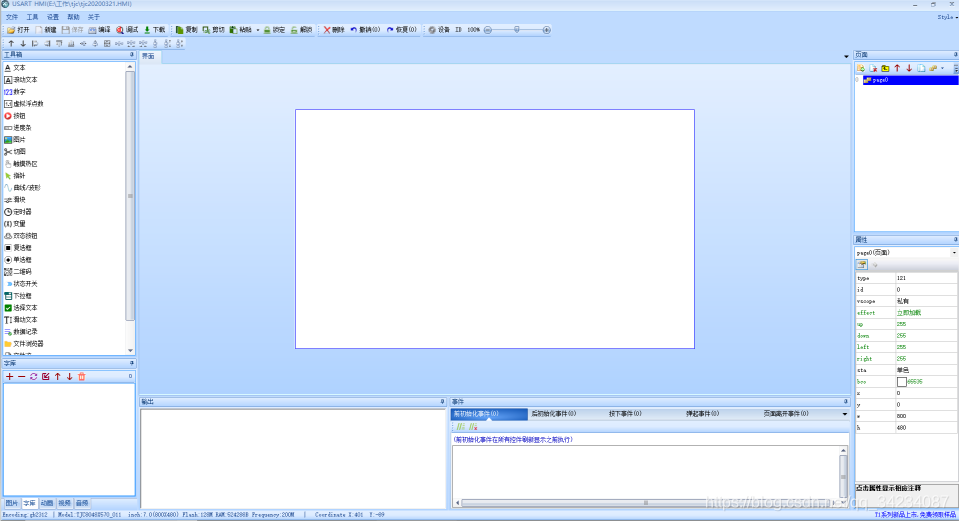The width and height of the screenshot is (959, 521).
Task: Open the 设置 (Settings) menu
Action: pyautogui.click(x=53, y=17)
